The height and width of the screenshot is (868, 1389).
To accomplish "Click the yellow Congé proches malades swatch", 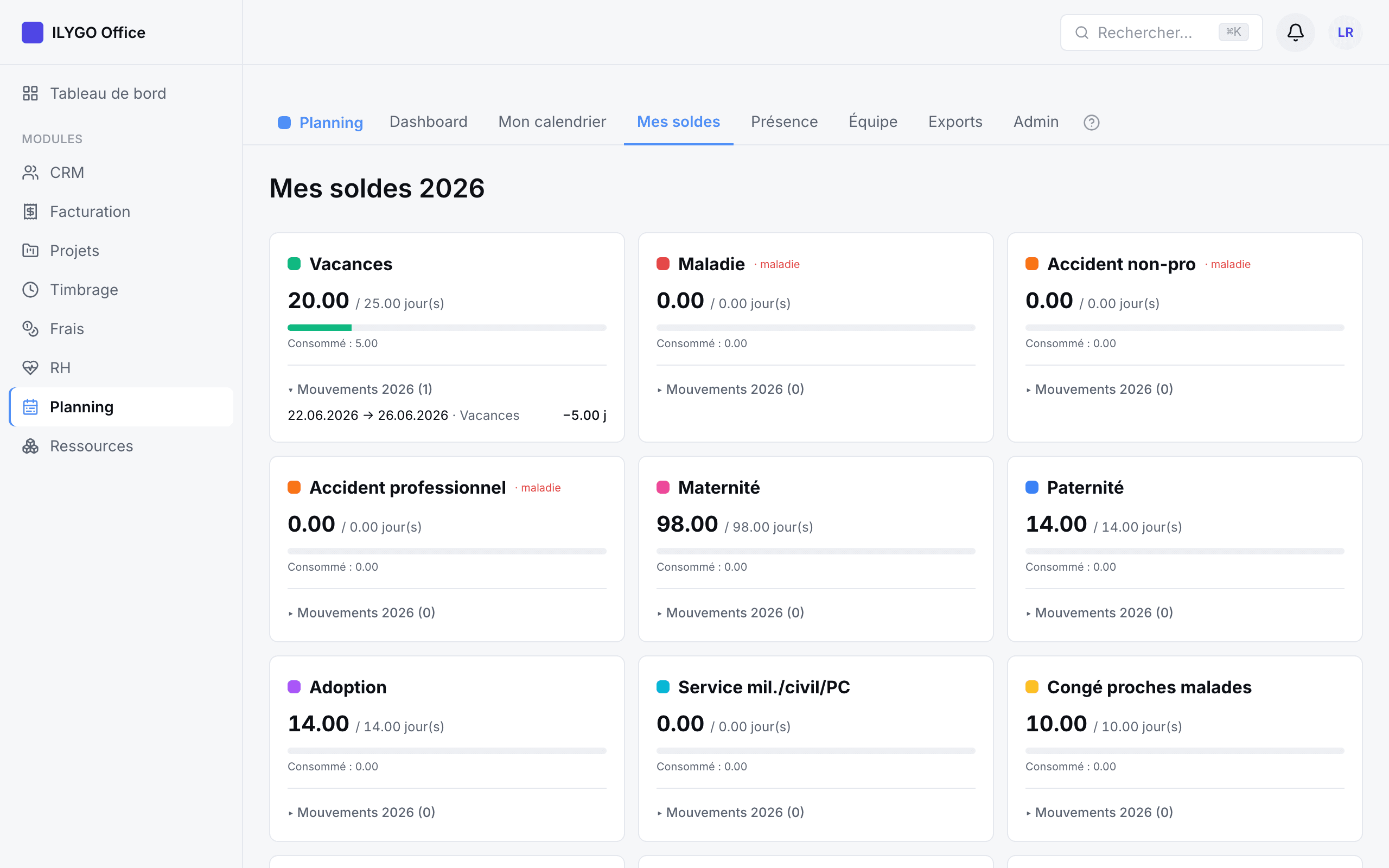I will click(x=1032, y=687).
